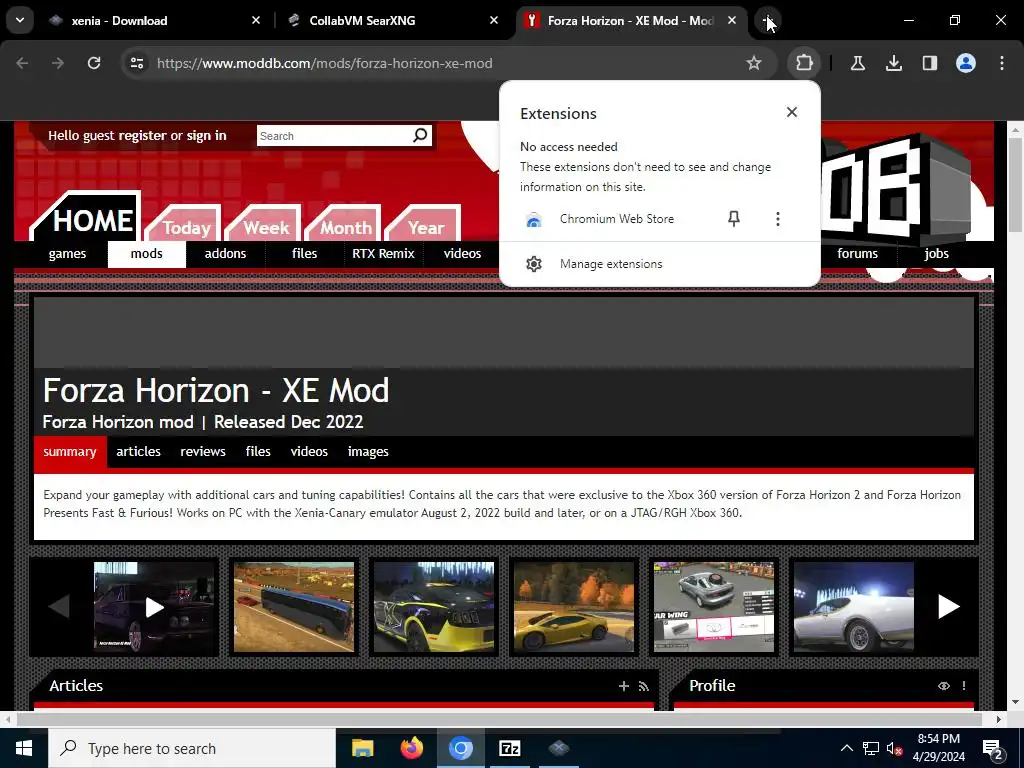Screen dimensions: 1024x768
Task: Open the Chrome Labs flask icon
Action: coord(857,63)
